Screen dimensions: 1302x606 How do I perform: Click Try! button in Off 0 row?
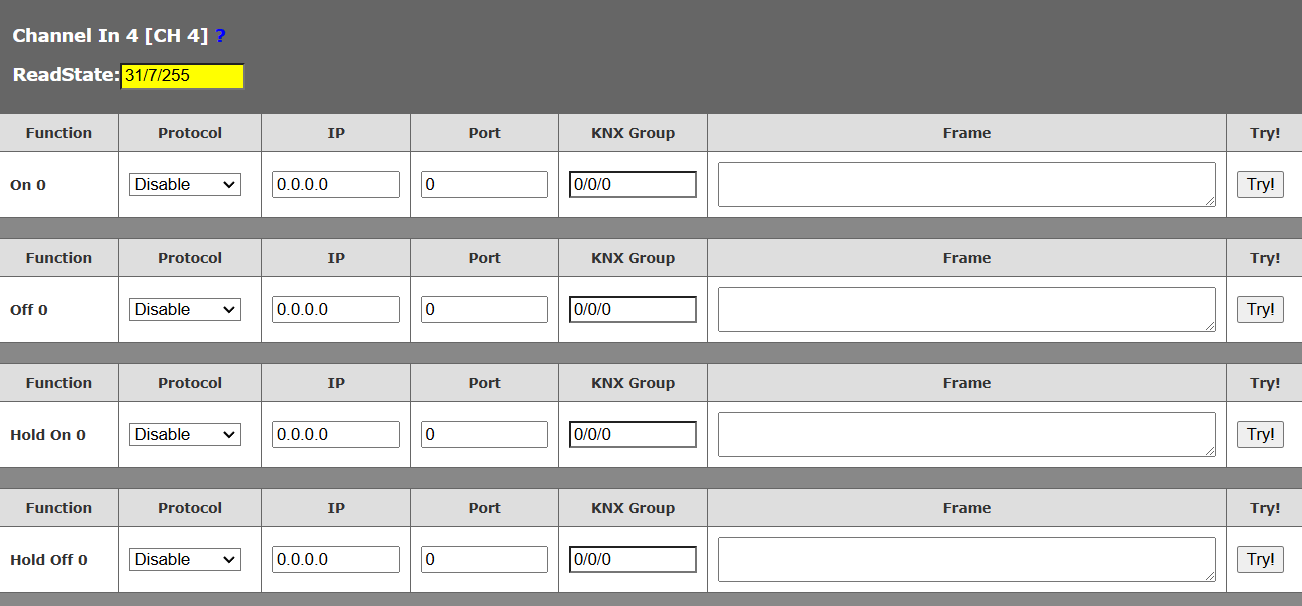pyautogui.click(x=1260, y=309)
